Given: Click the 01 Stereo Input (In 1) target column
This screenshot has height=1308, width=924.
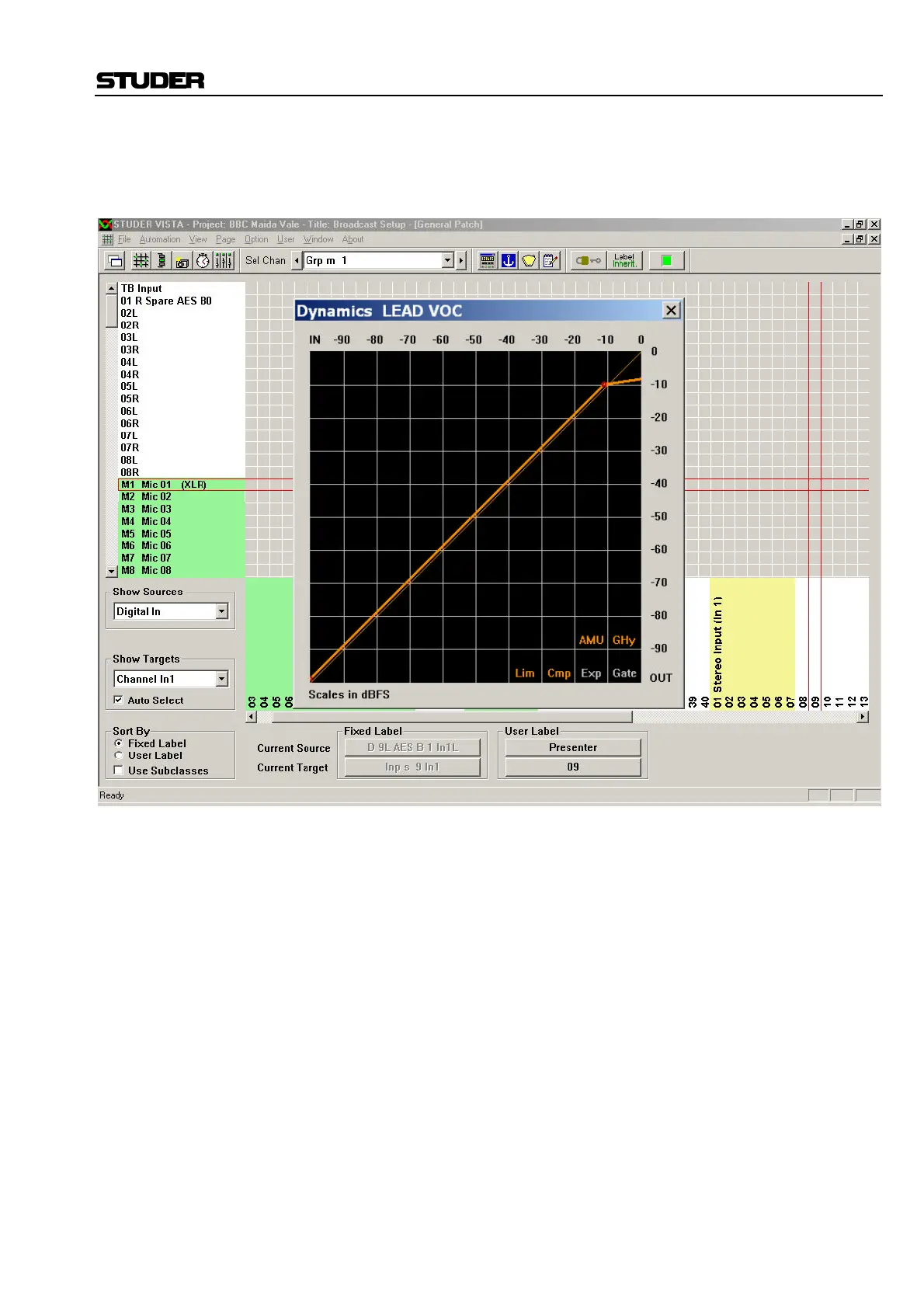Looking at the screenshot, I should pyautogui.click(x=717, y=644).
